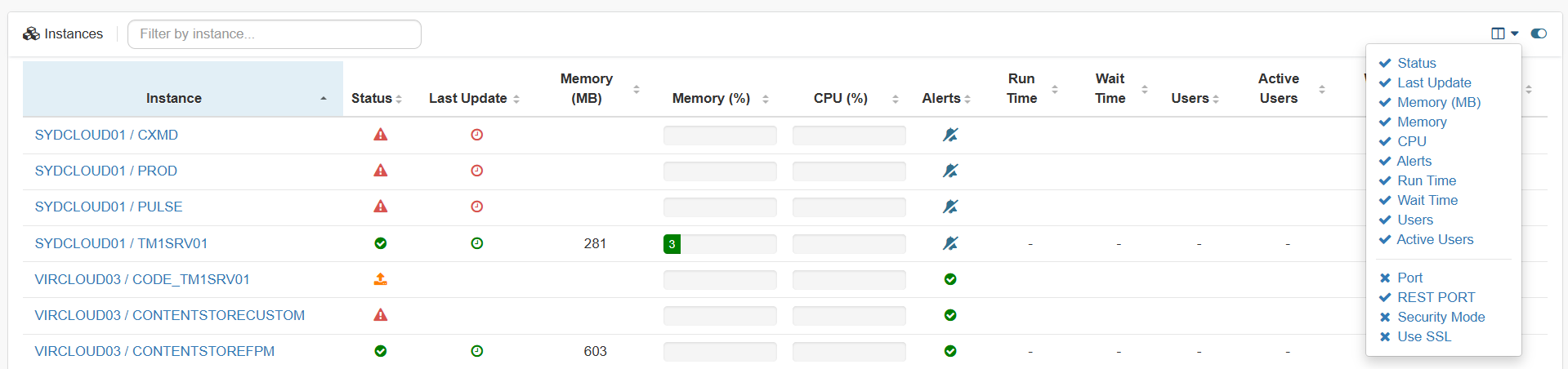
Task: Click the green clock last update icon for CONTENTSTOREFPM
Action: 477,351
